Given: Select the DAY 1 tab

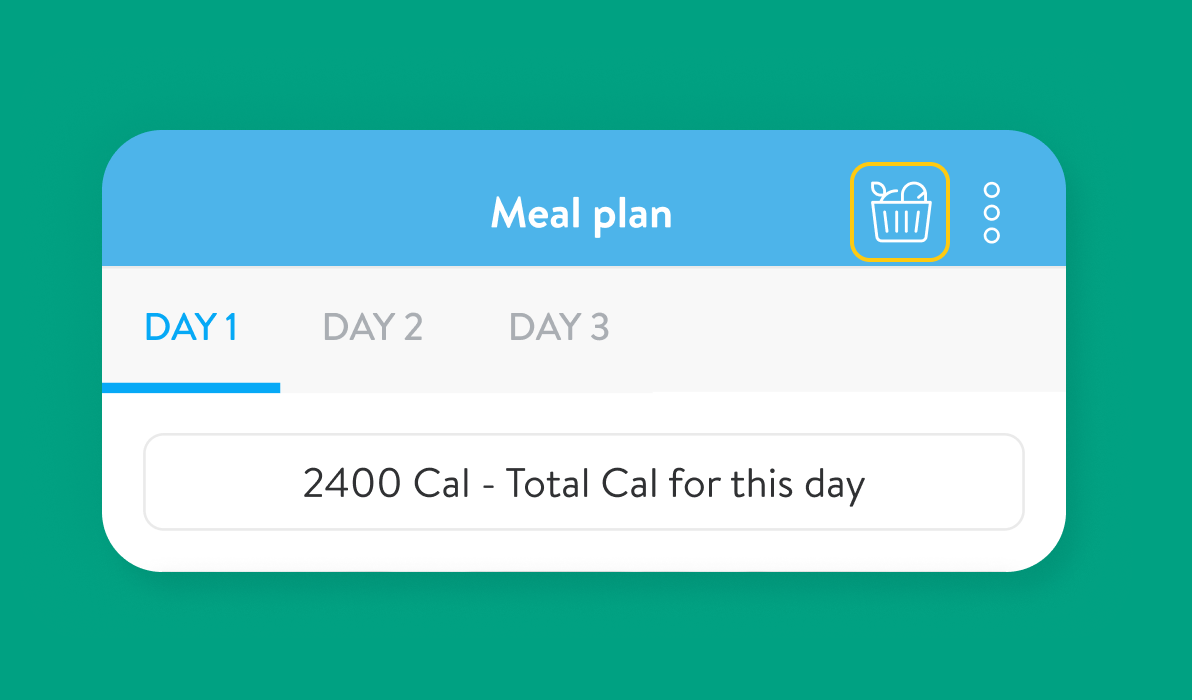Looking at the screenshot, I should click(191, 327).
